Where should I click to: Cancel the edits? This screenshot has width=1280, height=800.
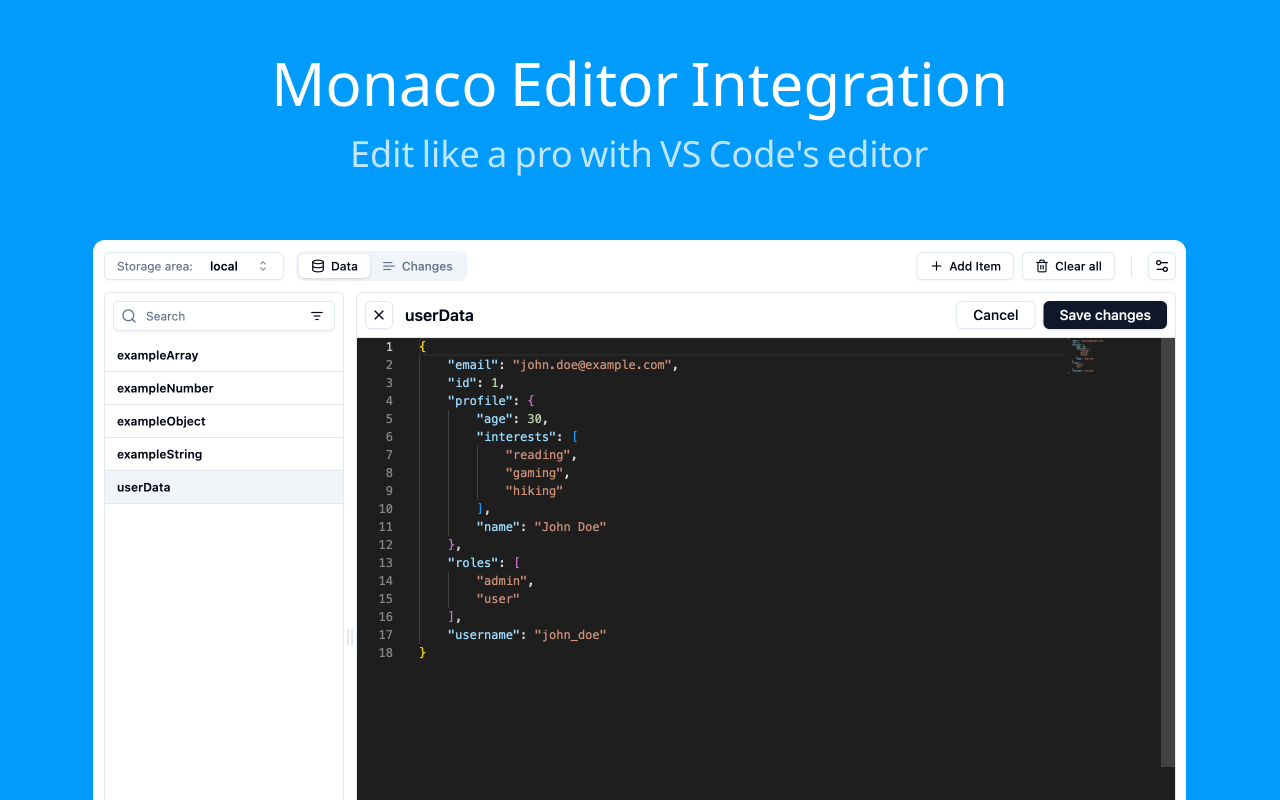point(995,315)
